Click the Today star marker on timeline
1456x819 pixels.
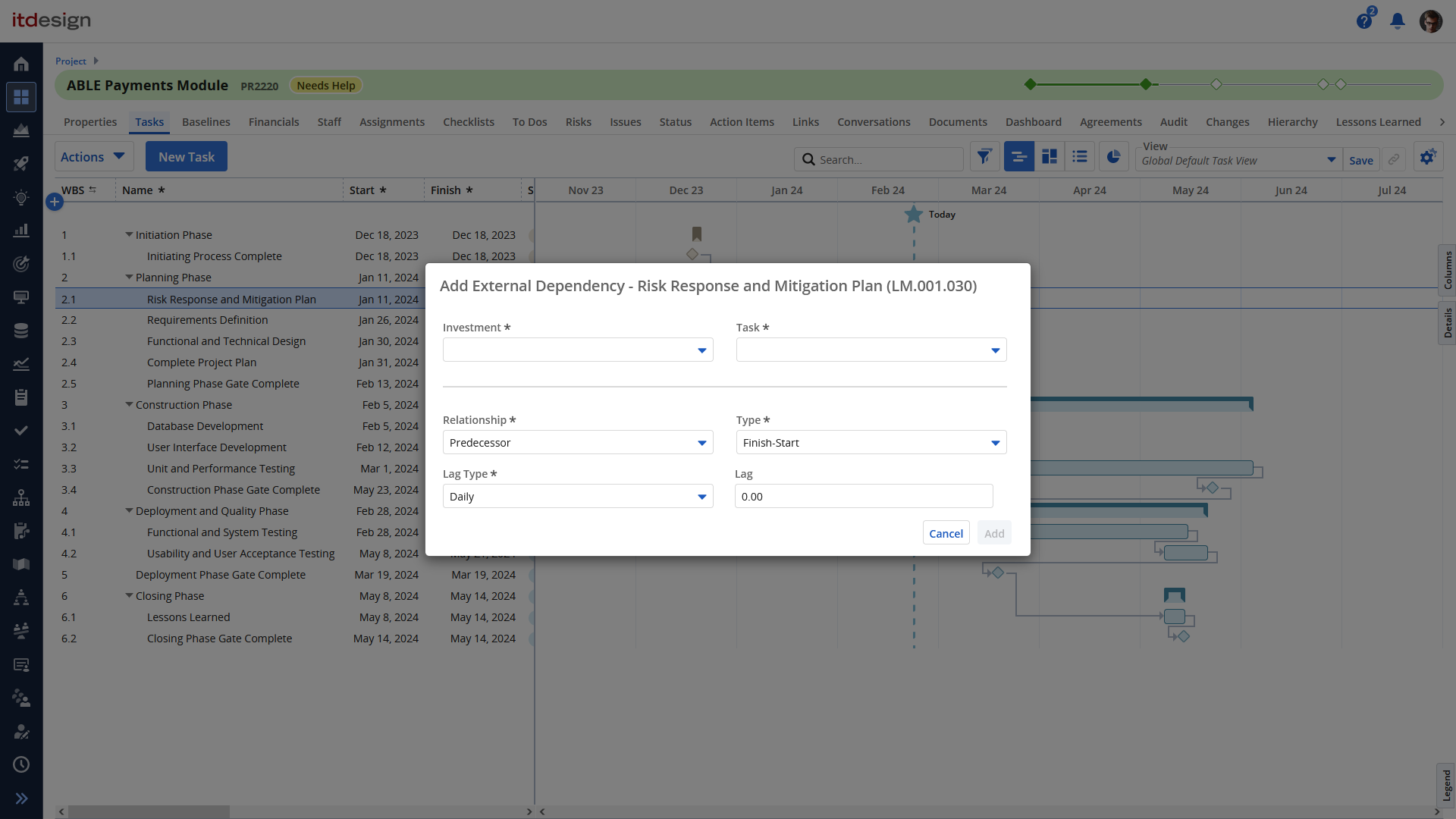[914, 215]
